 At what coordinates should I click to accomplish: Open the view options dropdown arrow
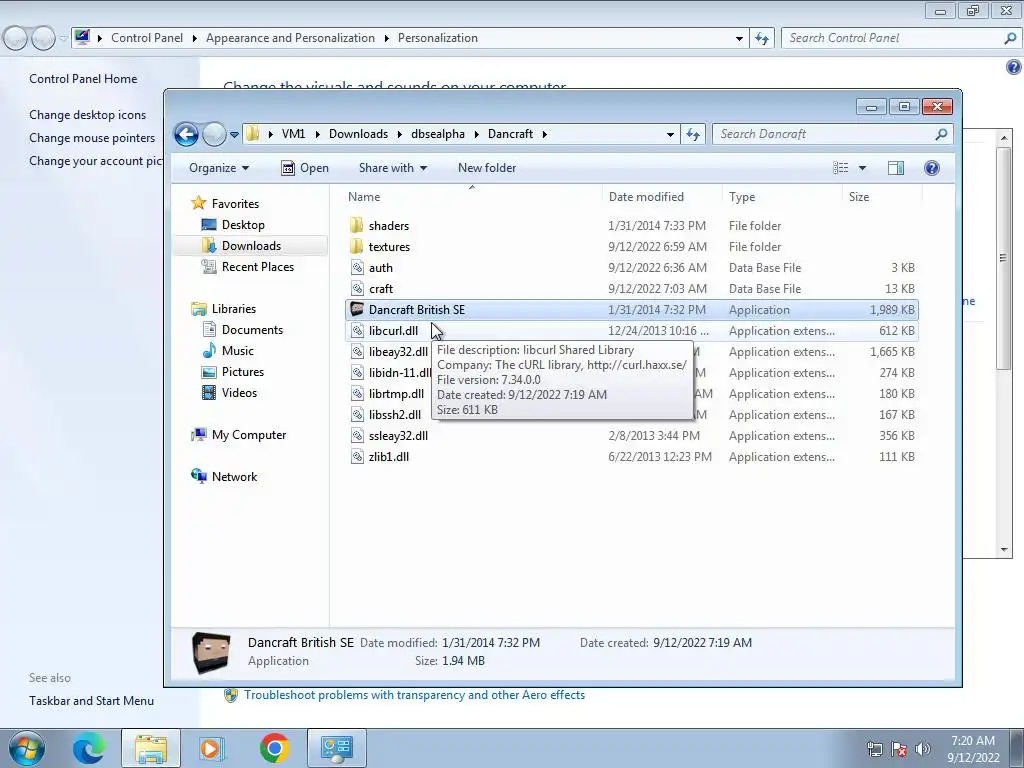click(862, 168)
